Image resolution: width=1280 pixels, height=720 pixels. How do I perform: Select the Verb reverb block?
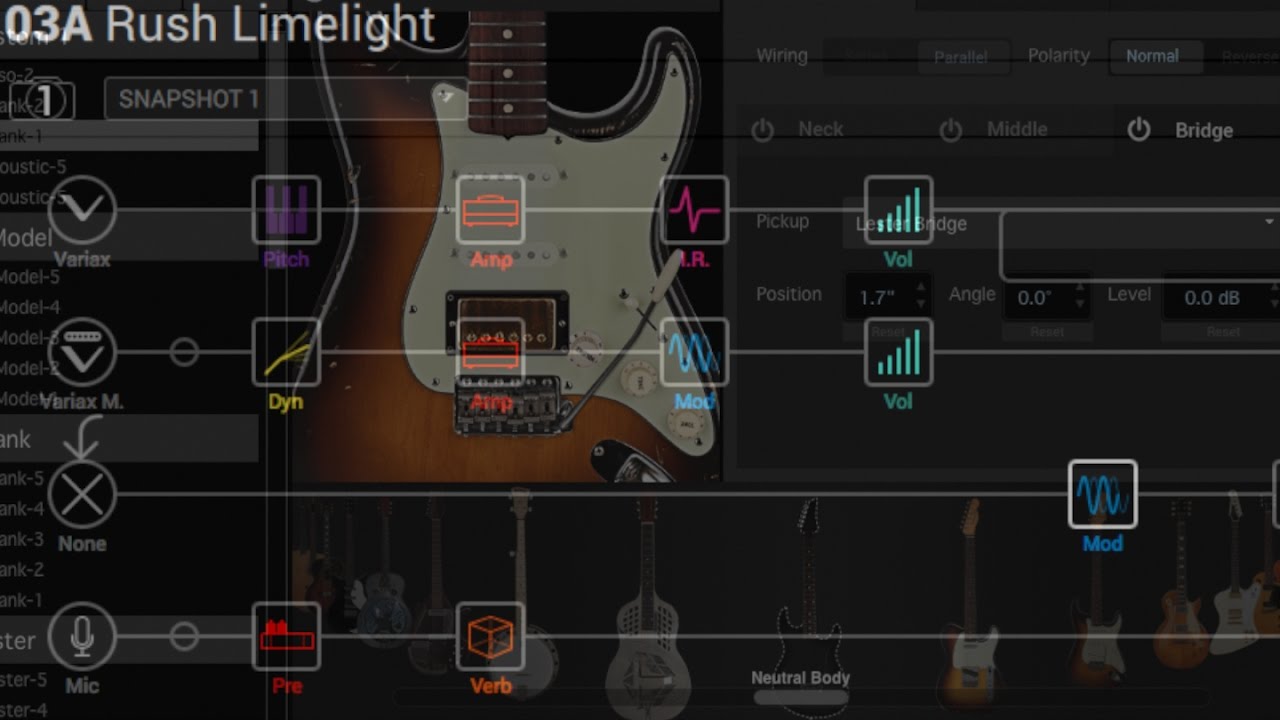coord(490,636)
